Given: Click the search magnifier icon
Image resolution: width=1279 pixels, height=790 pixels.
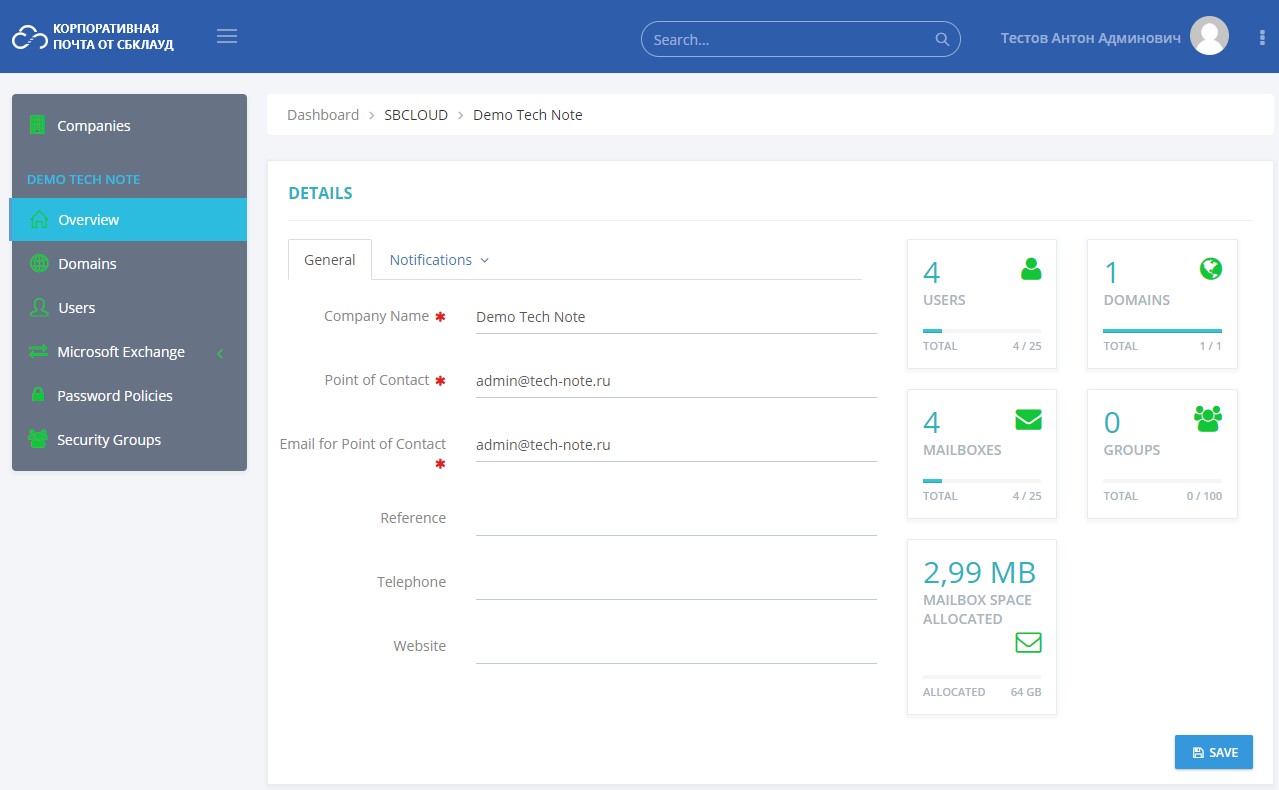Looking at the screenshot, I should pos(942,39).
